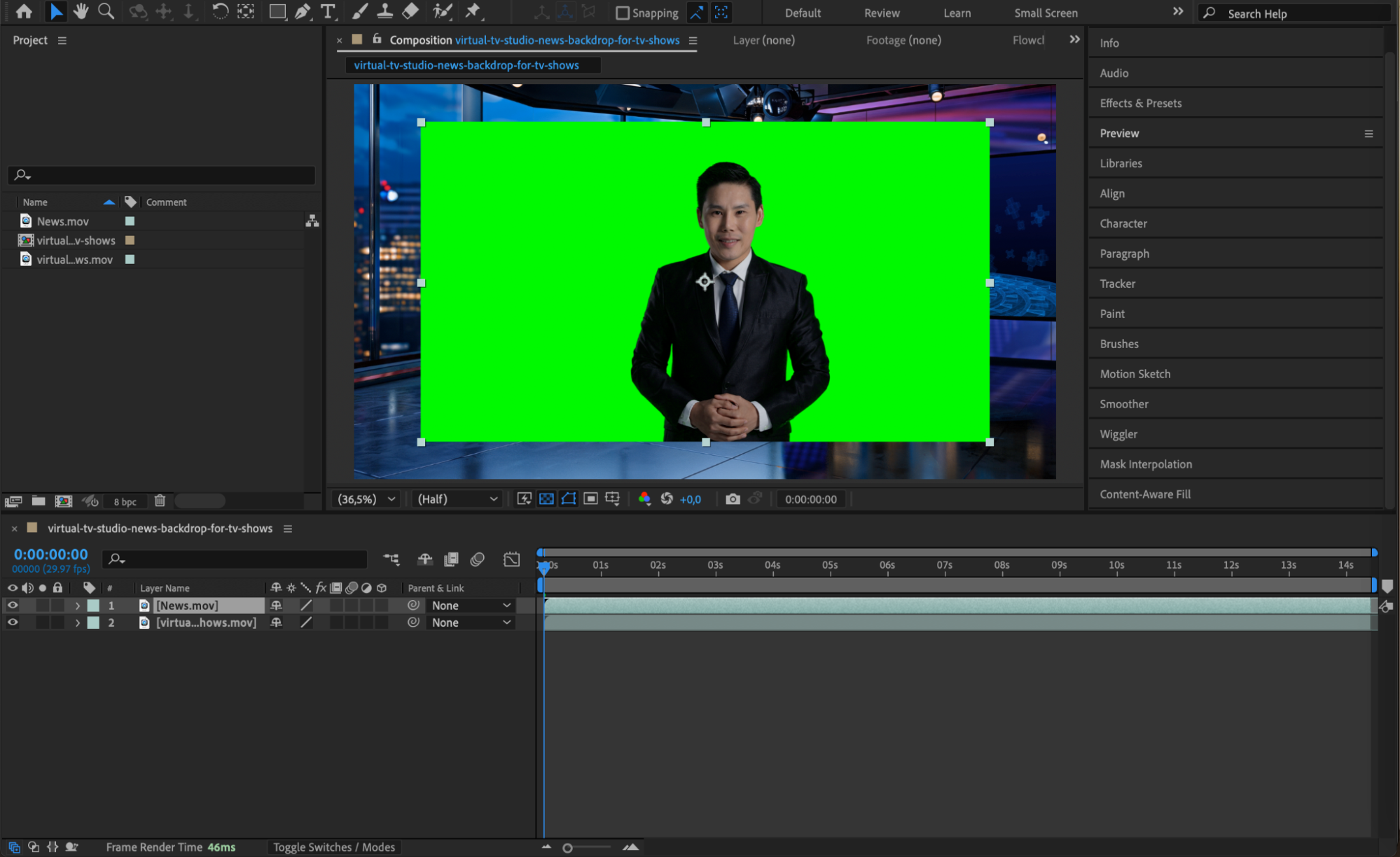Open the magnification (36,5%) dropdown
Image resolution: width=1400 pixels, height=857 pixels.
pyautogui.click(x=367, y=499)
